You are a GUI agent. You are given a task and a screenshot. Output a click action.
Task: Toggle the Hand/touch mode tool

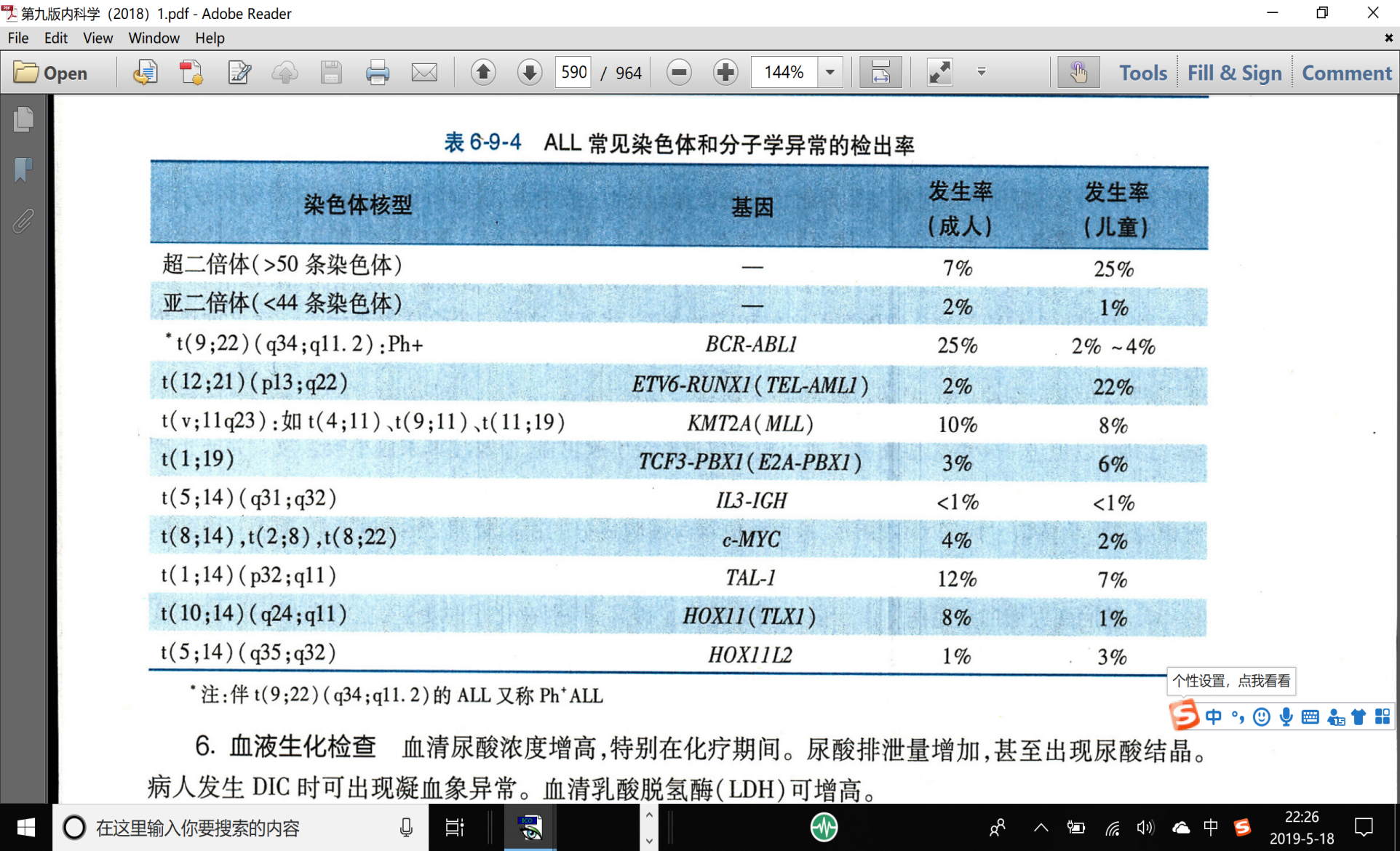1078,73
